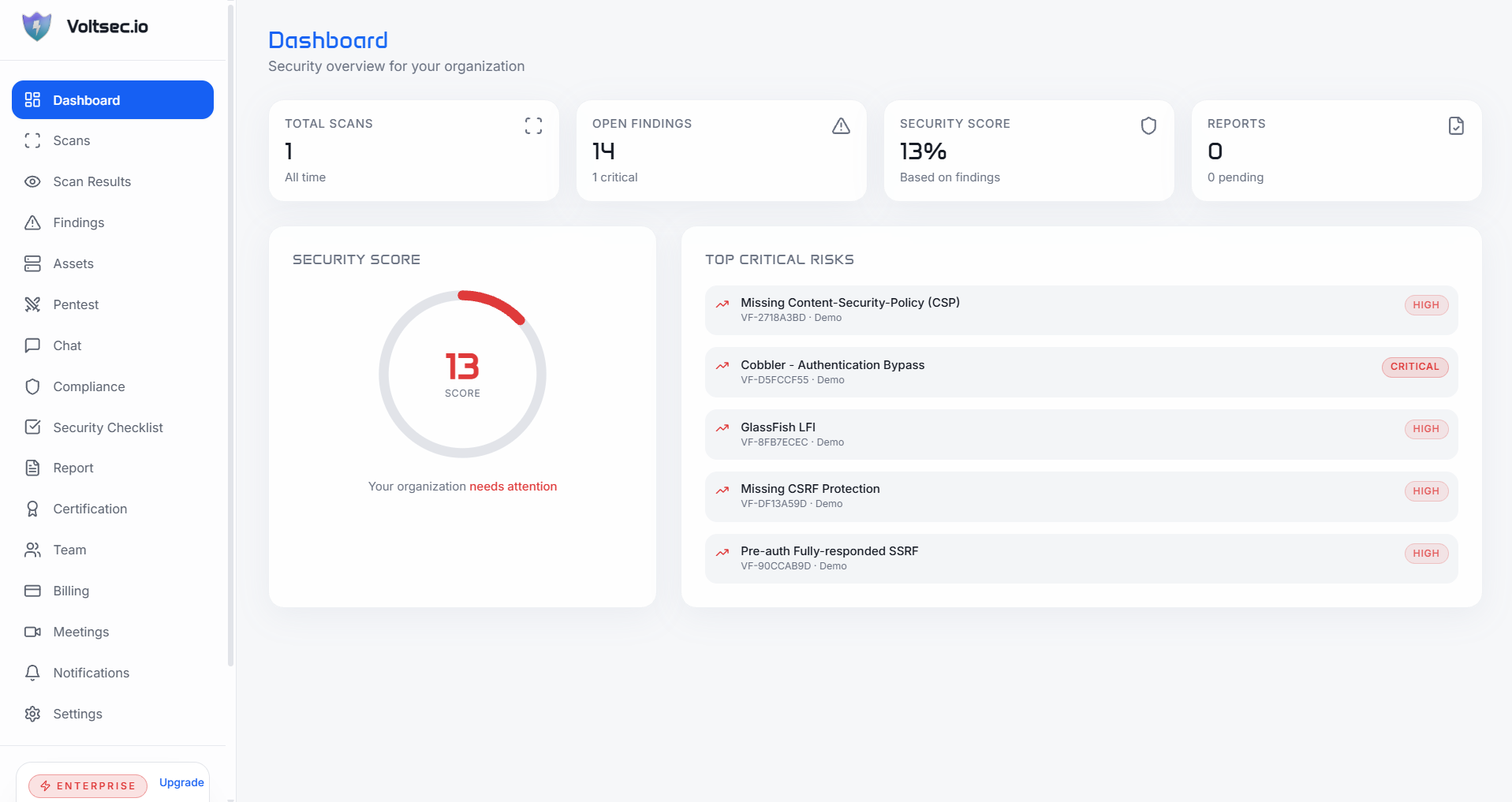Click the Upgrade link
The width and height of the screenshot is (1512, 802).
click(181, 782)
